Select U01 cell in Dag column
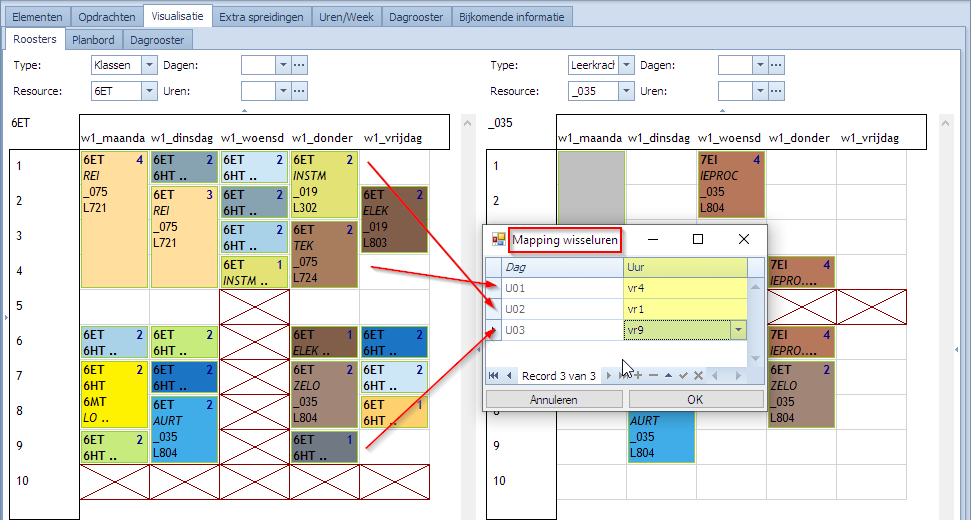 tap(562, 288)
